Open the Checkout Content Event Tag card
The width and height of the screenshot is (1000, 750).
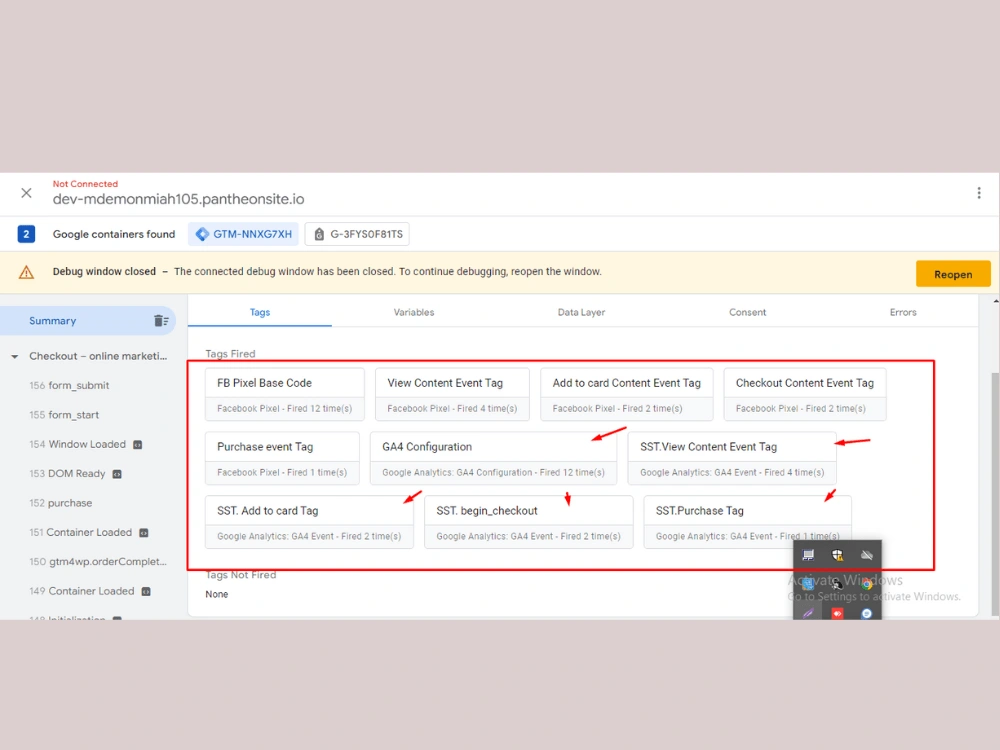pos(805,394)
